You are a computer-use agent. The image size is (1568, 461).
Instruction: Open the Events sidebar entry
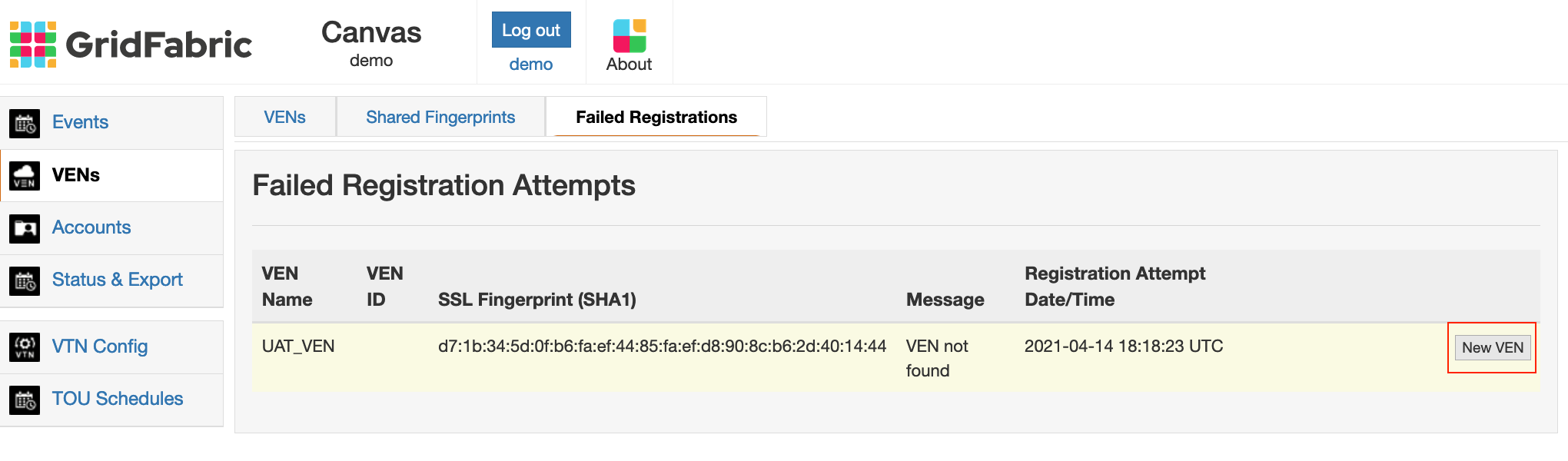(80, 121)
